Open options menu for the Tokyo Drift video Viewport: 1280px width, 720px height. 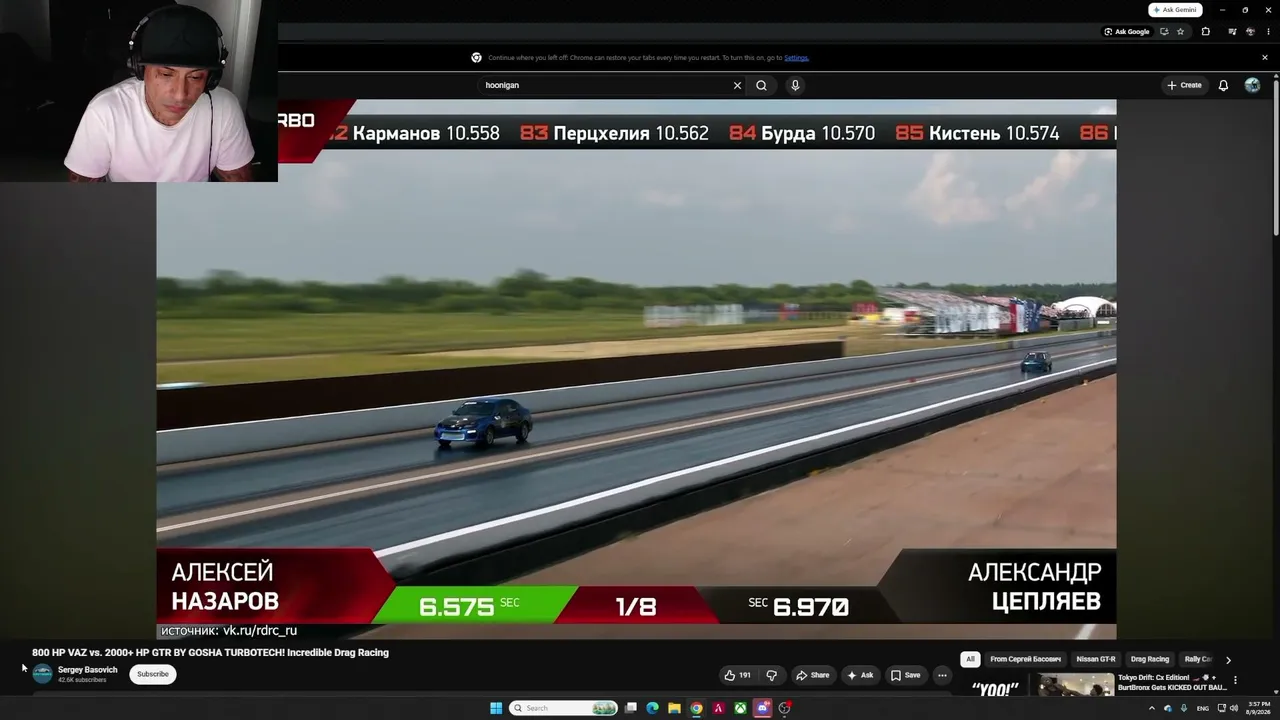[1235, 680]
